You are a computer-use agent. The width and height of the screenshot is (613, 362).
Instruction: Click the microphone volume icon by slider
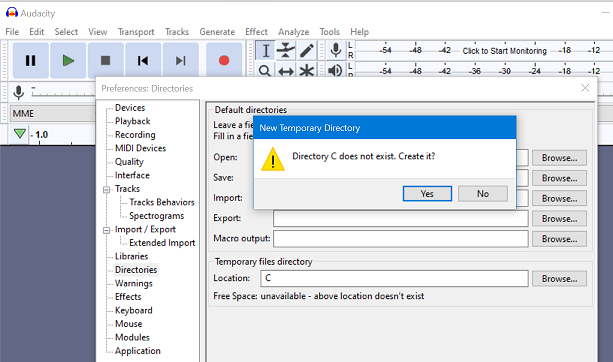(x=18, y=93)
